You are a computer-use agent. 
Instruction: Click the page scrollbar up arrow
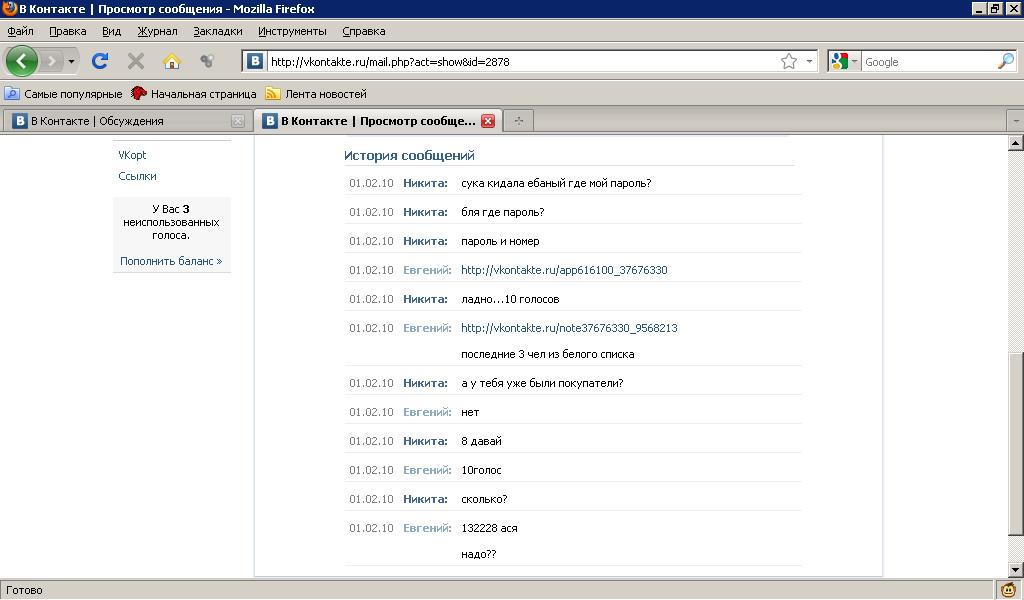click(1016, 142)
